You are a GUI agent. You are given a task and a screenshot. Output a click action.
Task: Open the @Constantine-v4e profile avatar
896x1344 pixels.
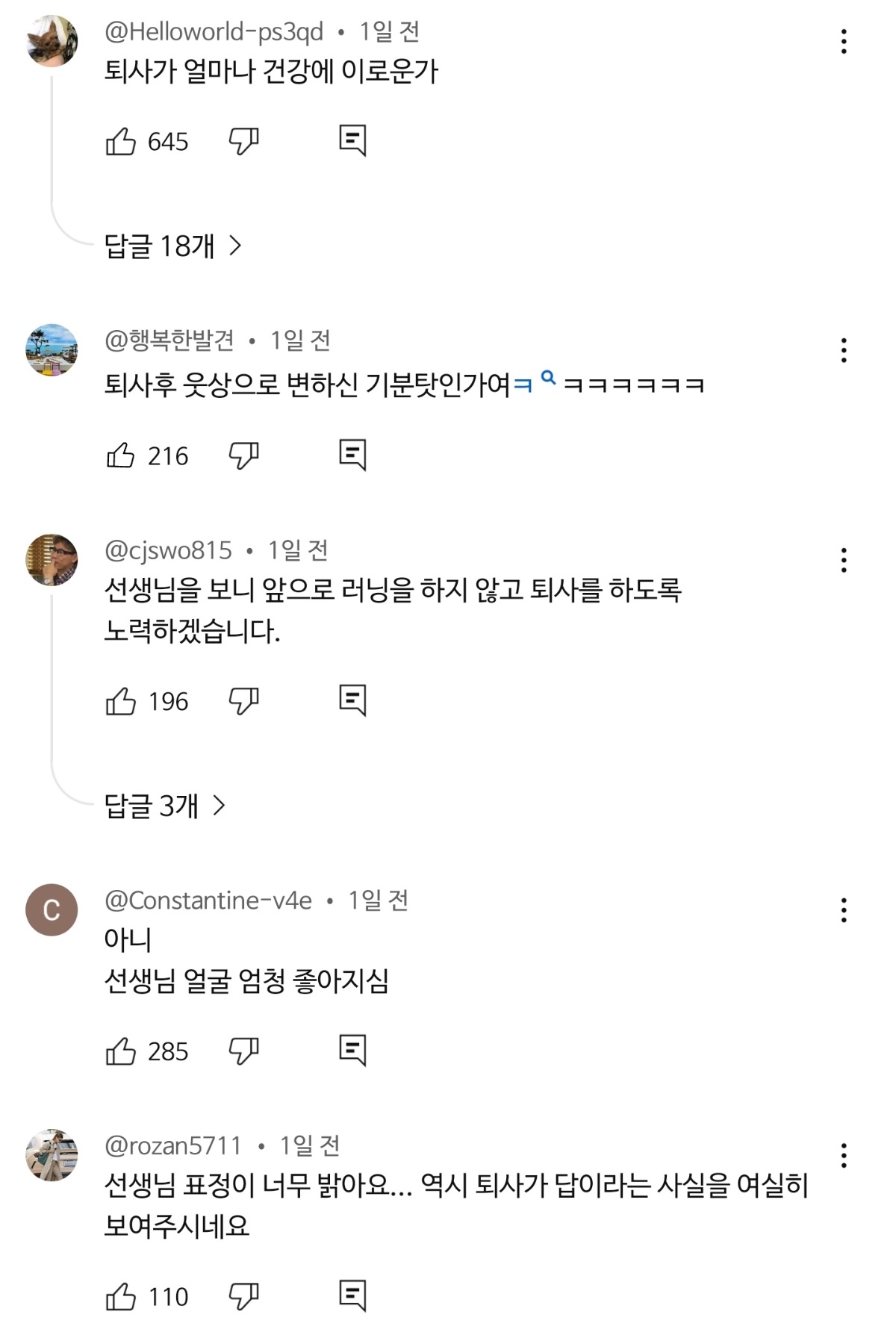pyautogui.click(x=52, y=909)
